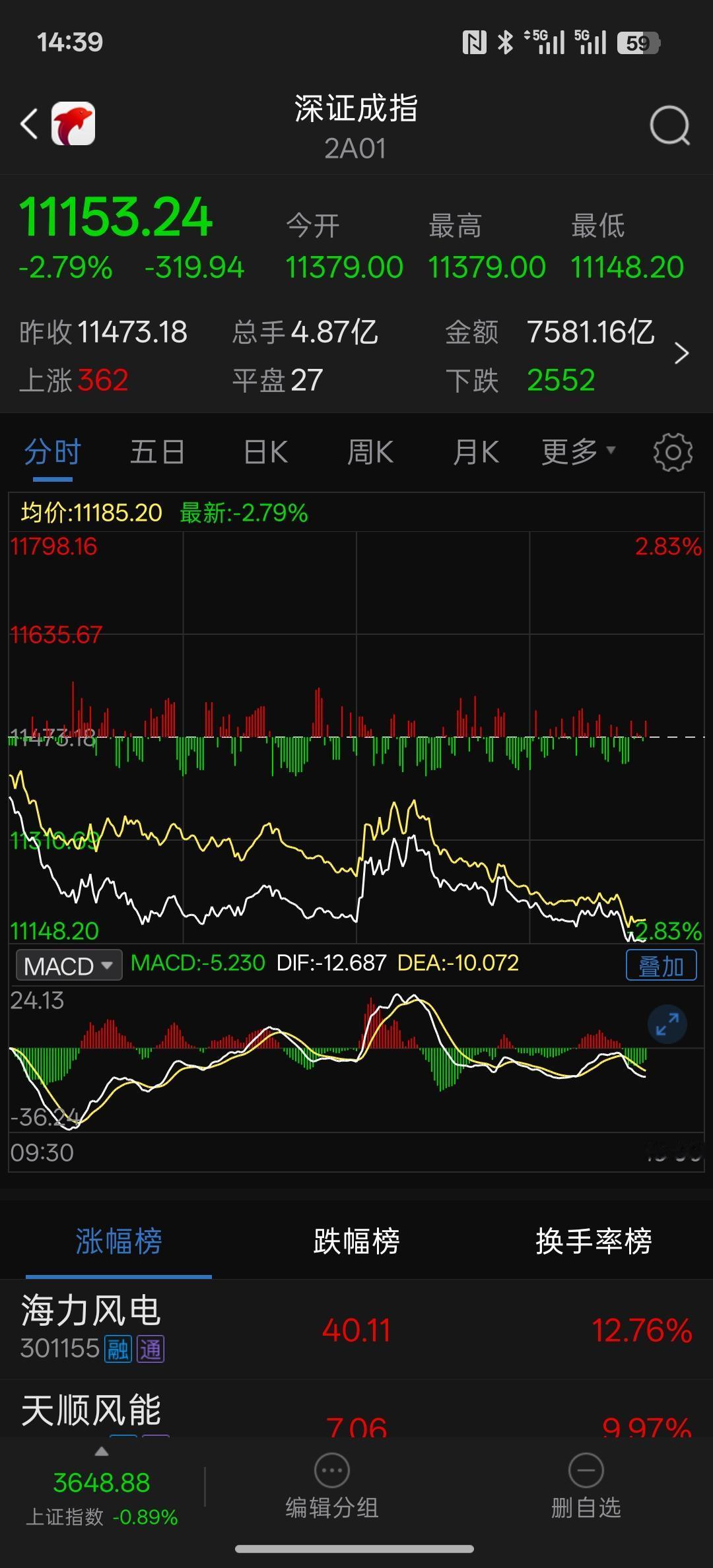
Task: Tap the Bluetooth status icon
Action: [x=505, y=43]
